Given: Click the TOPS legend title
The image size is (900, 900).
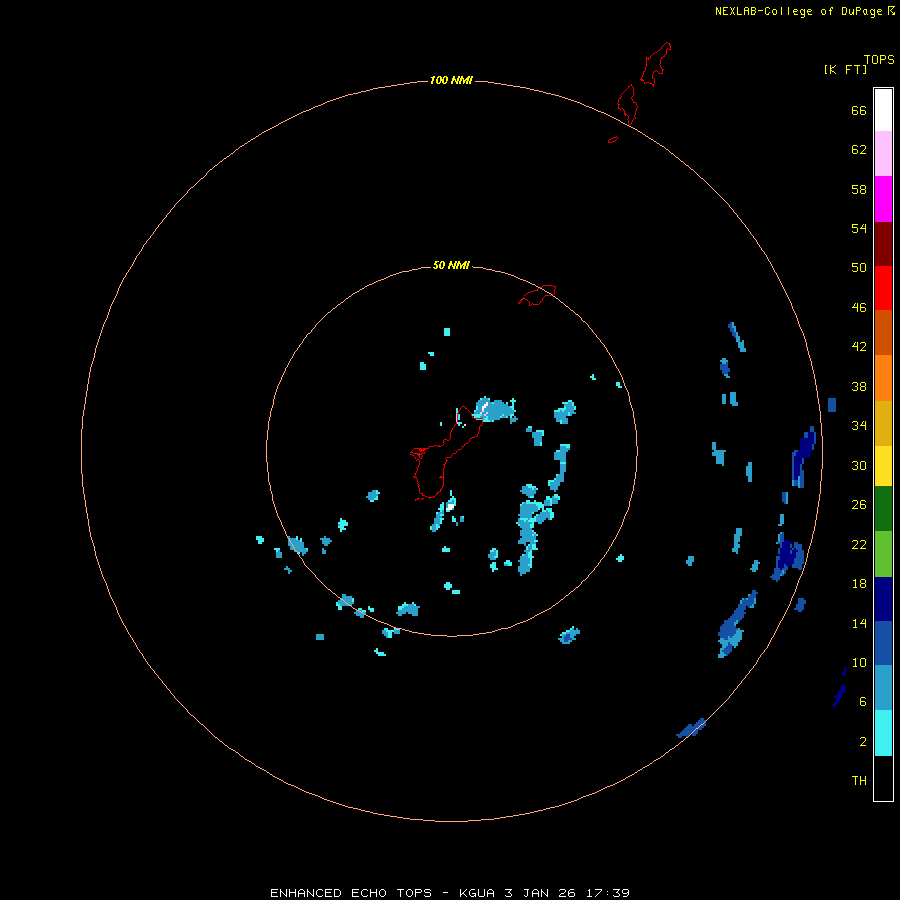Looking at the screenshot, I should pos(879,59).
